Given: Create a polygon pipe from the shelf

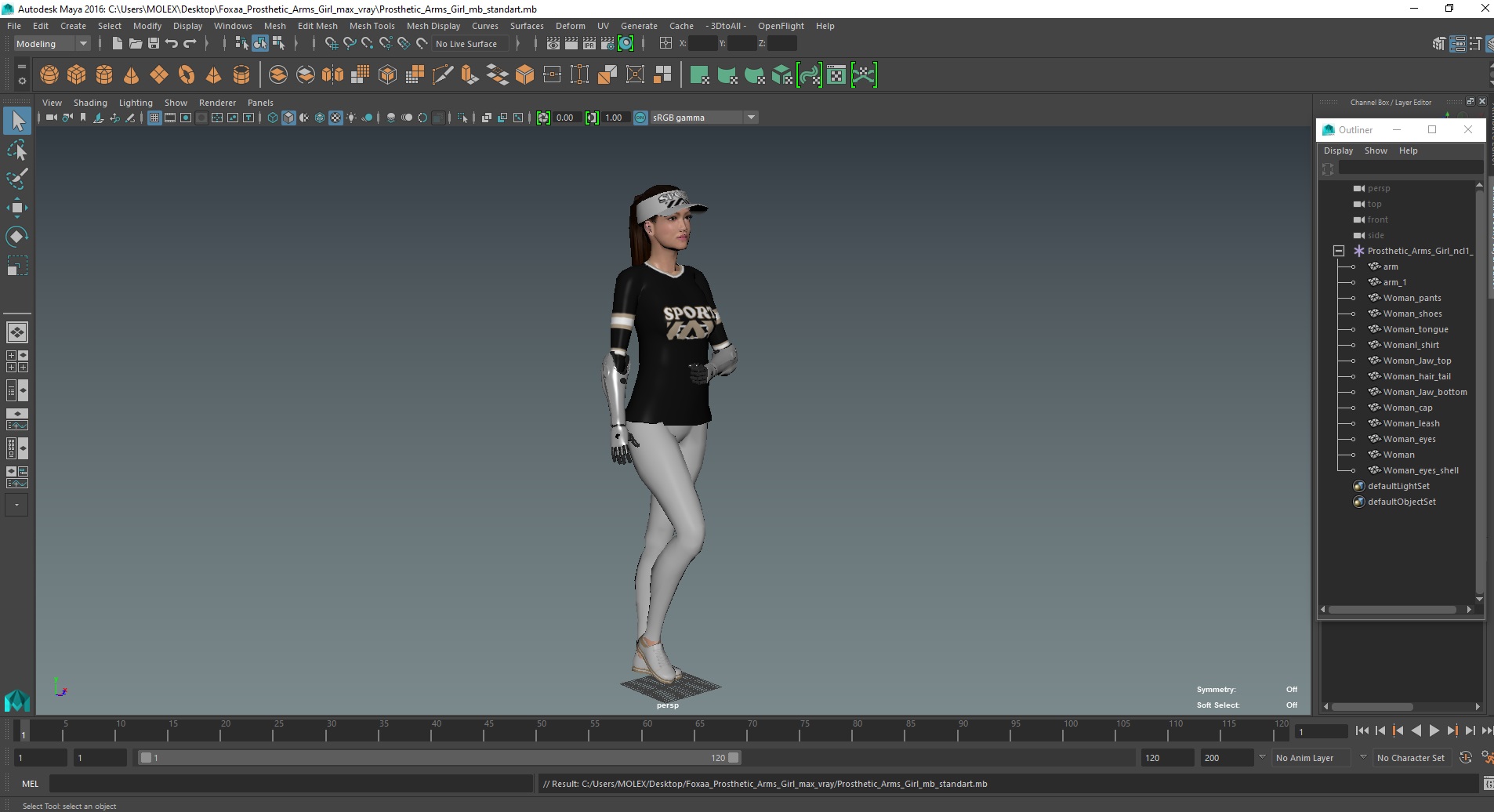Looking at the screenshot, I should [x=241, y=74].
